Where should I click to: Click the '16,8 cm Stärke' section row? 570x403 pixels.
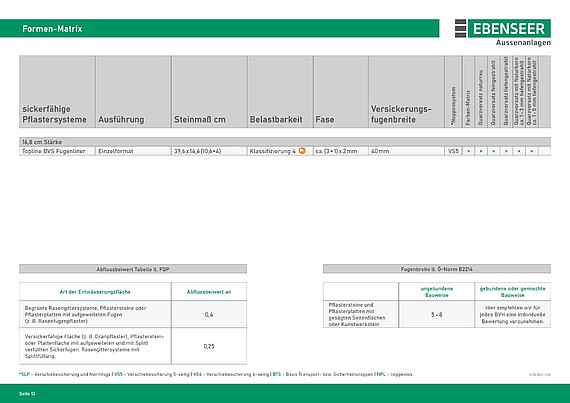coord(285,142)
